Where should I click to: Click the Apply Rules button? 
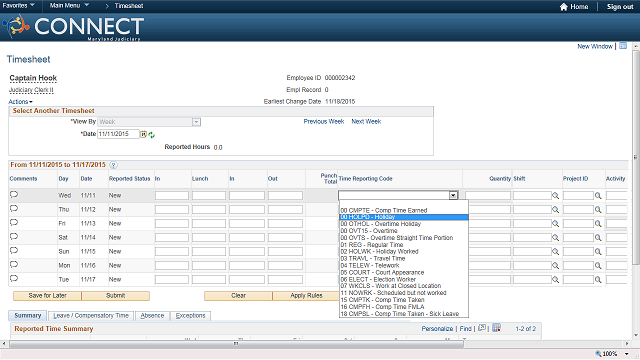306,296
